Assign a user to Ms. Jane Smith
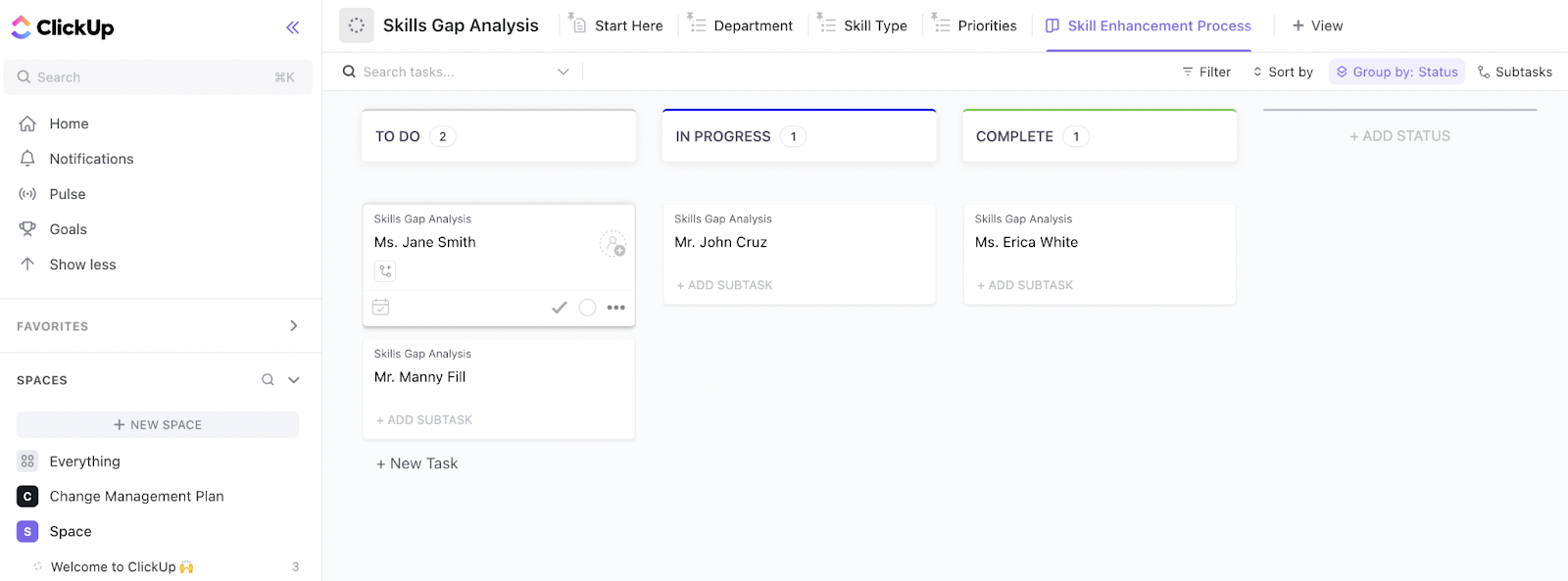This screenshot has height=581, width=1568. point(613,244)
